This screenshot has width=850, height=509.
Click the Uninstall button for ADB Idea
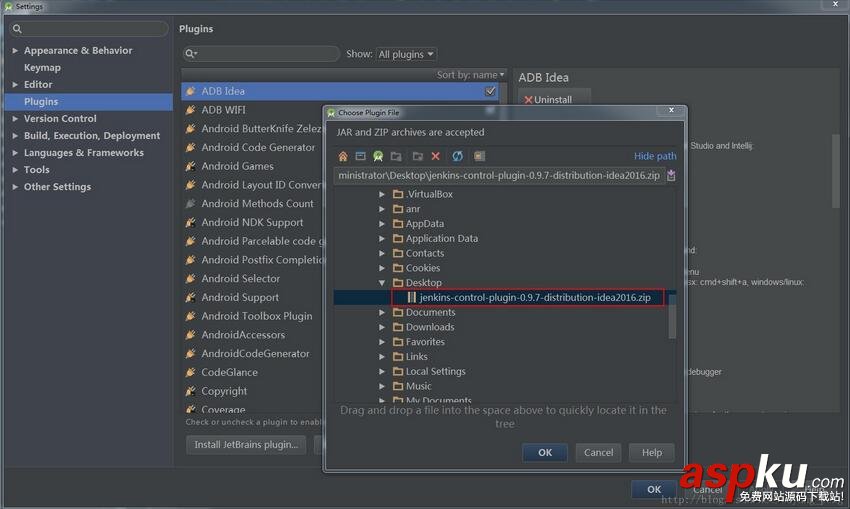coord(553,99)
